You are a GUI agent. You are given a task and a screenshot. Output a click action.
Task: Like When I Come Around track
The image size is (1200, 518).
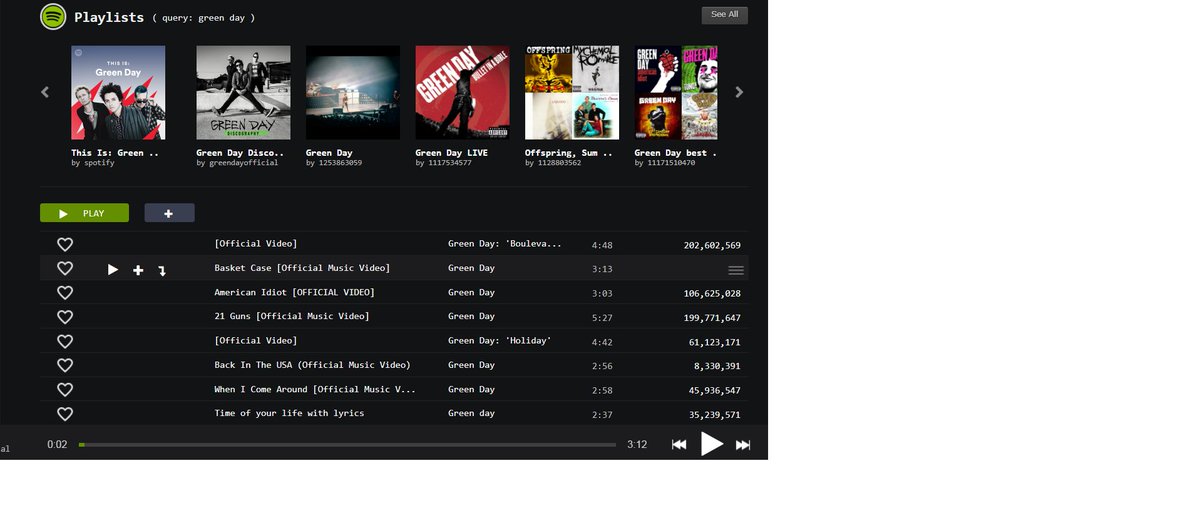(65, 389)
